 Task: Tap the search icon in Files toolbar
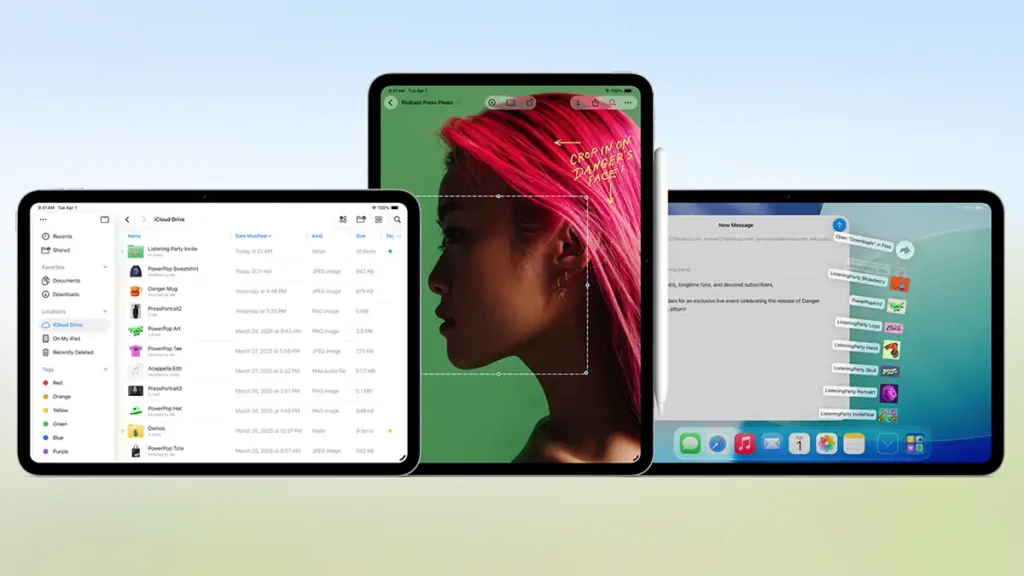pos(397,219)
